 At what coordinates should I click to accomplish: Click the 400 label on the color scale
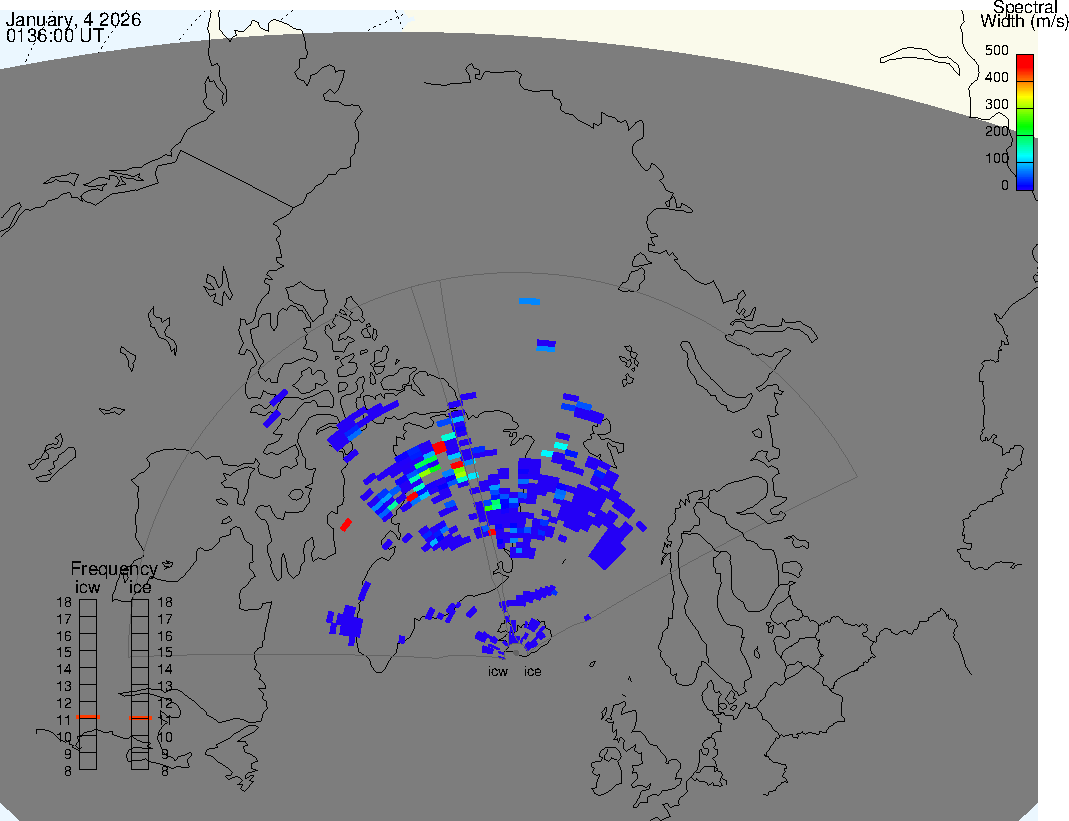[x=996, y=77]
